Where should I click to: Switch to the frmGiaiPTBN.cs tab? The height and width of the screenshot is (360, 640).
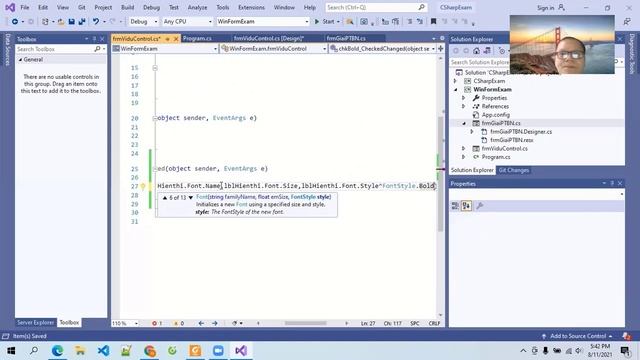pyautogui.click(x=346, y=38)
